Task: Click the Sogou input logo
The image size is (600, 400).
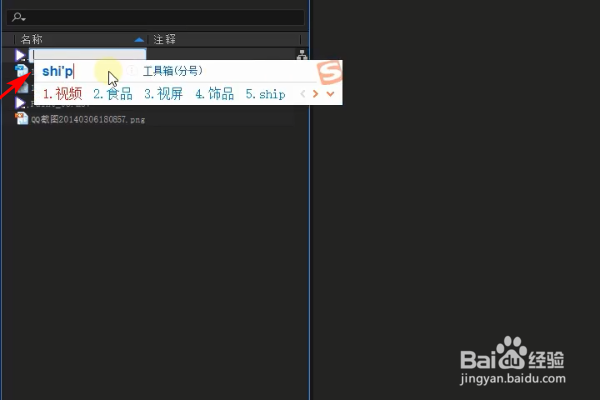Action: 329,72
